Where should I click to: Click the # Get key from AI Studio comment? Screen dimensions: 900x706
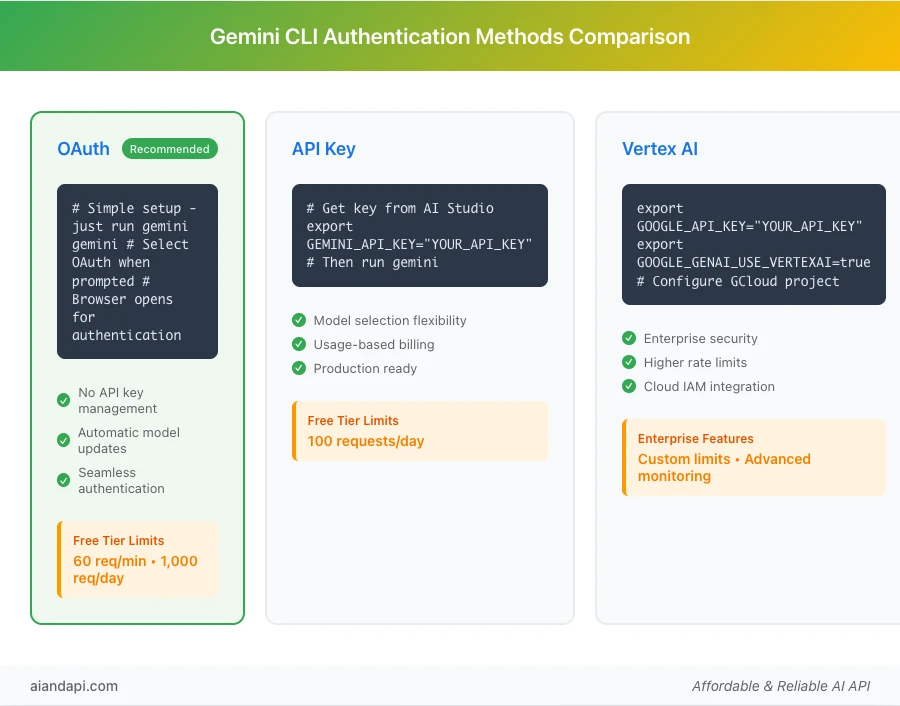(x=400, y=208)
